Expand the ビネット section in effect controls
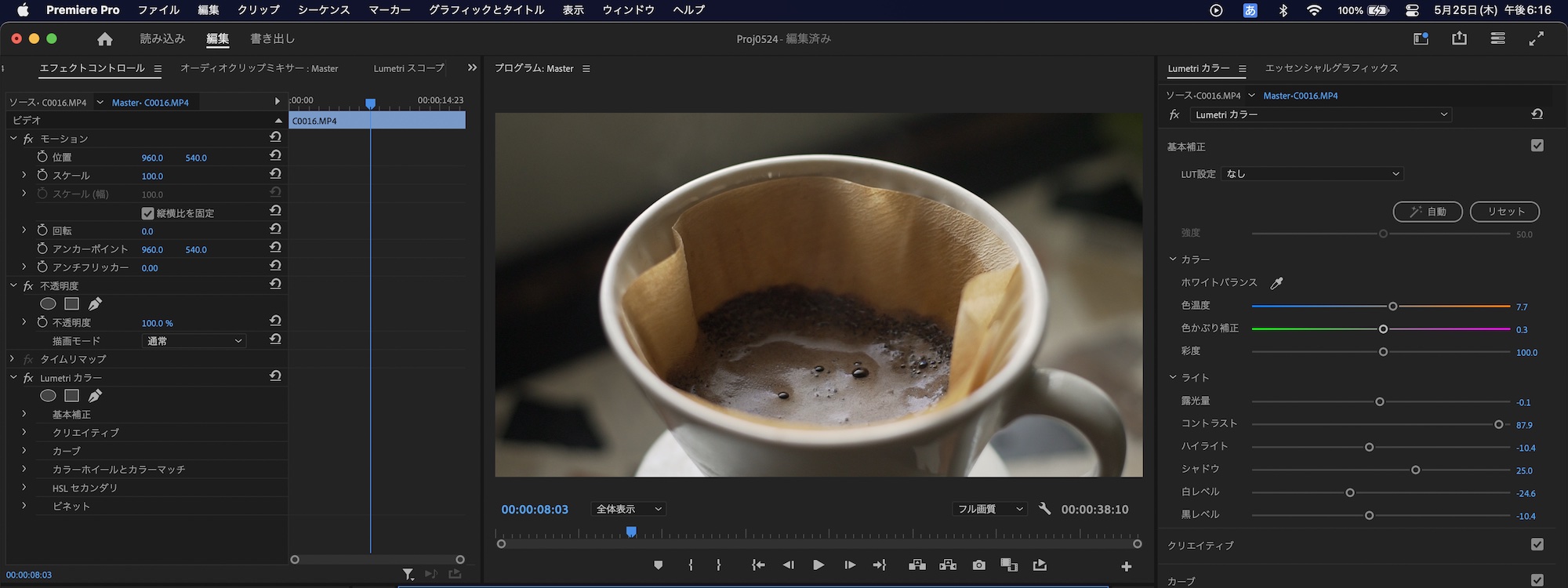1568x588 pixels. click(x=24, y=506)
